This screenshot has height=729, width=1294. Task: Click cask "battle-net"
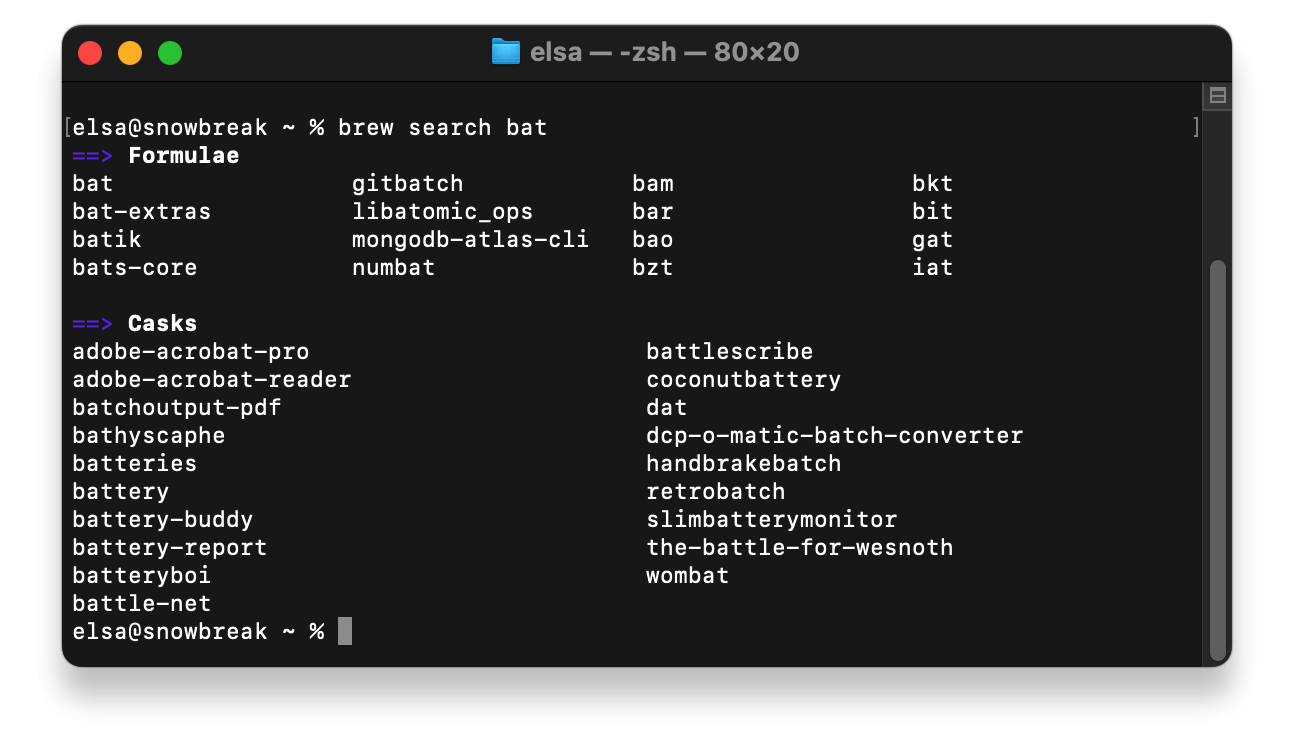[x=142, y=604]
